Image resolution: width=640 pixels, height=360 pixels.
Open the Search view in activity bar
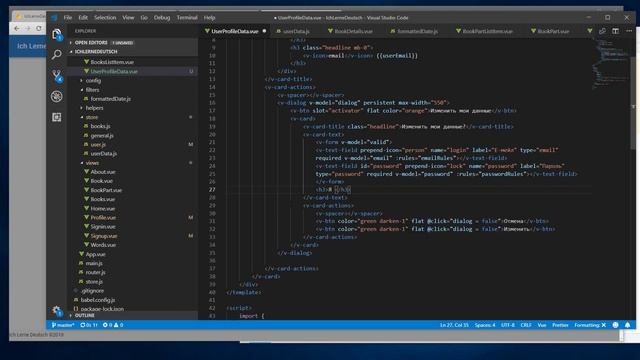pos(57,54)
